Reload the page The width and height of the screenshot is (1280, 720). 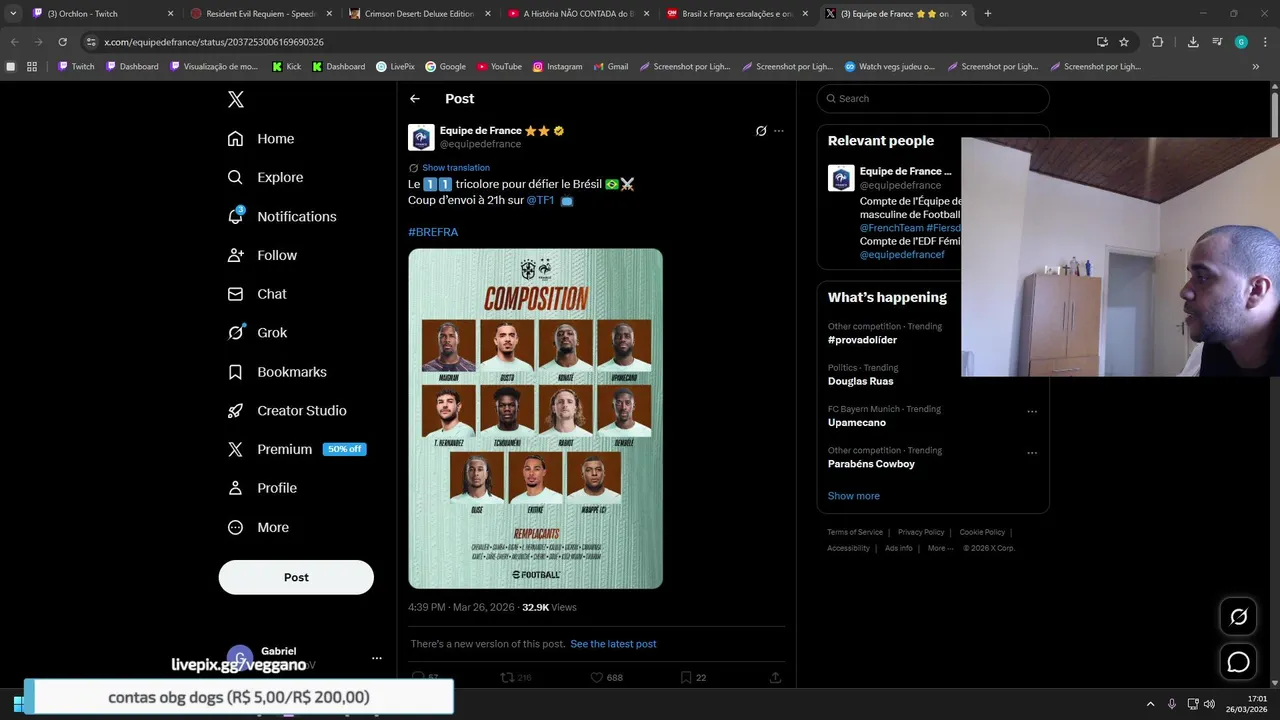coord(62,42)
